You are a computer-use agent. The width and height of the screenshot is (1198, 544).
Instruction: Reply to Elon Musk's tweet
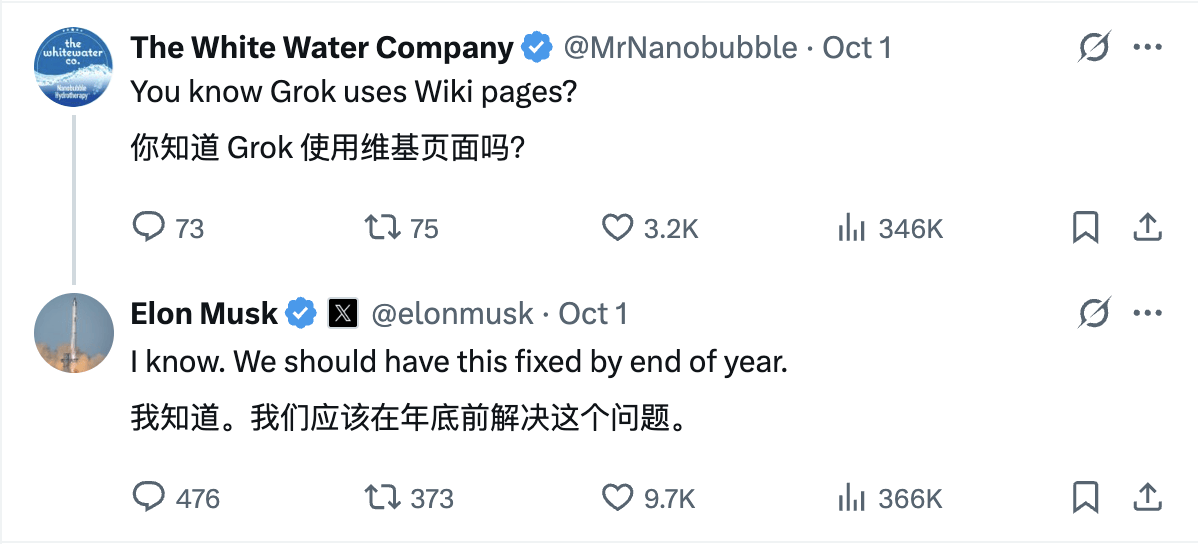point(149,497)
